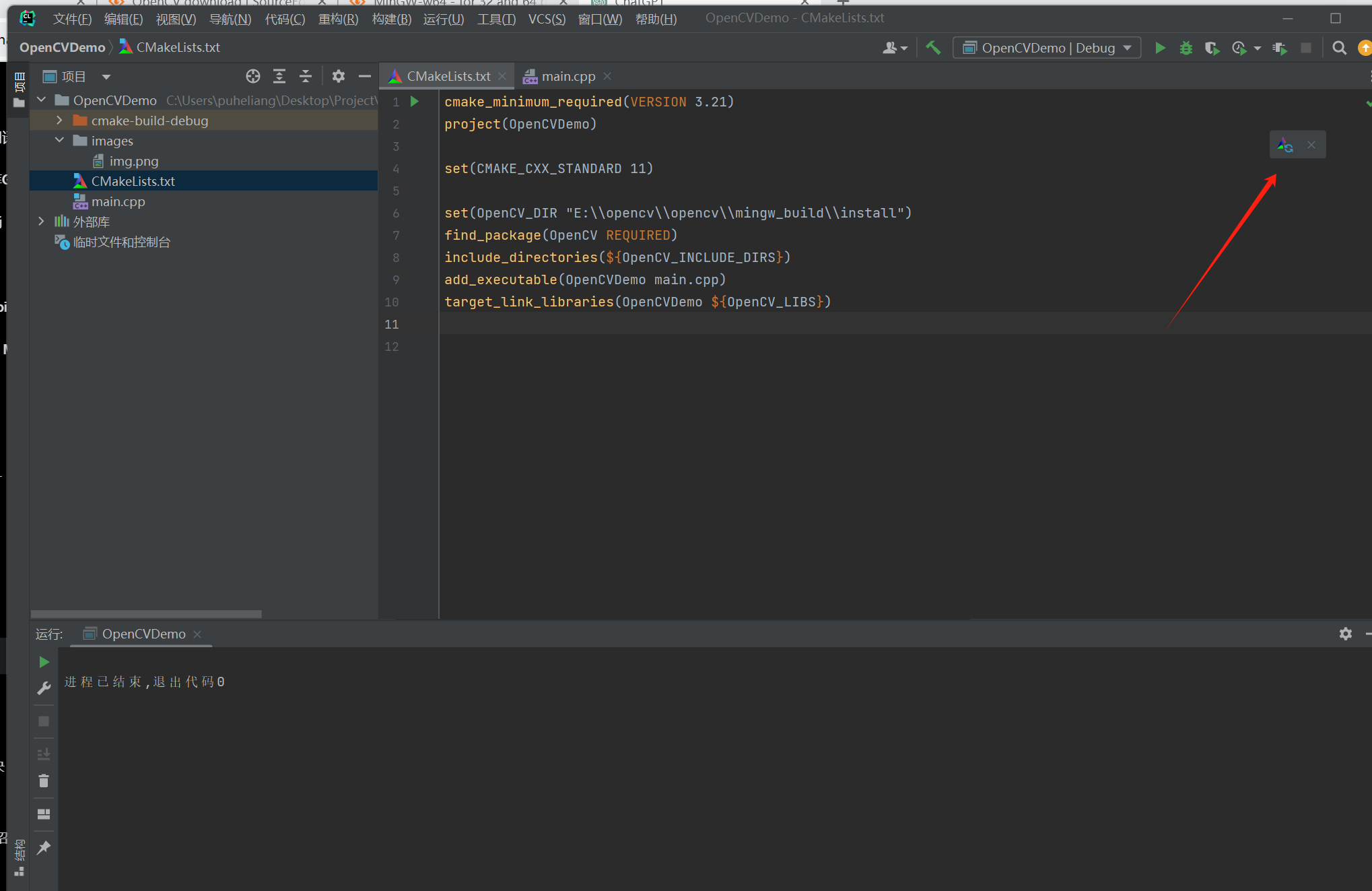The width and height of the screenshot is (1372, 891).
Task: Open the 构建(B) menu
Action: (391, 19)
